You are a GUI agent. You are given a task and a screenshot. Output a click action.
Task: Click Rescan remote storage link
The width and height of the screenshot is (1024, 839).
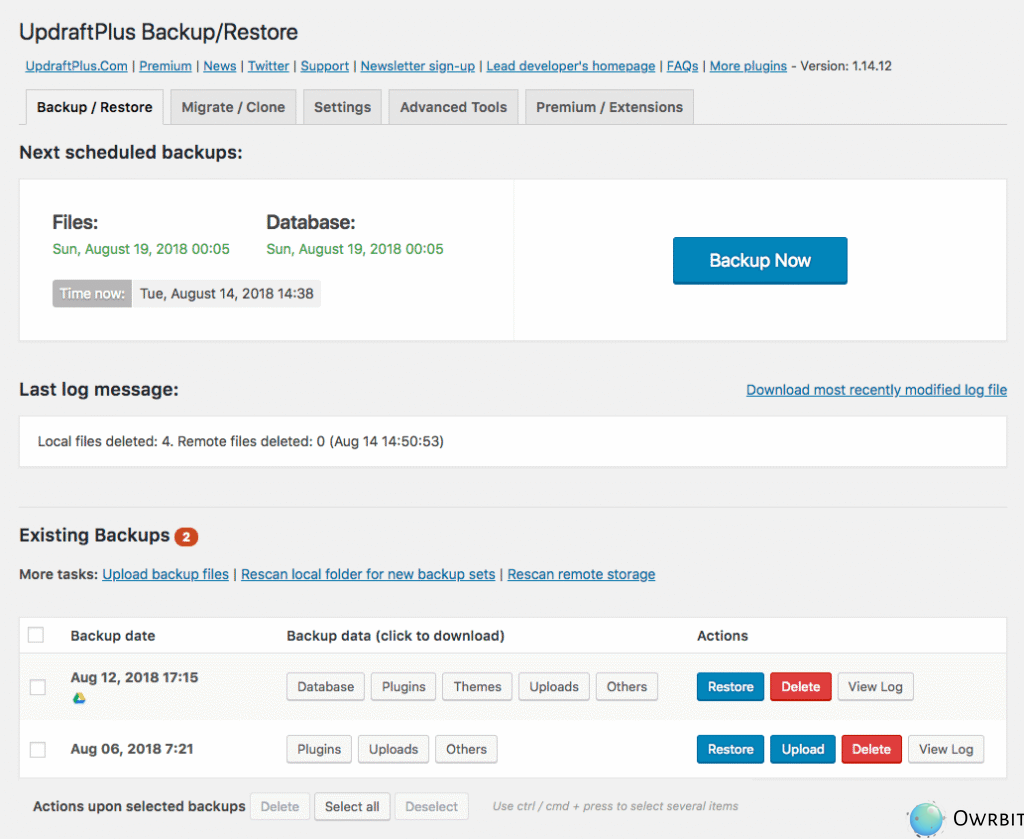pos(581,574)
